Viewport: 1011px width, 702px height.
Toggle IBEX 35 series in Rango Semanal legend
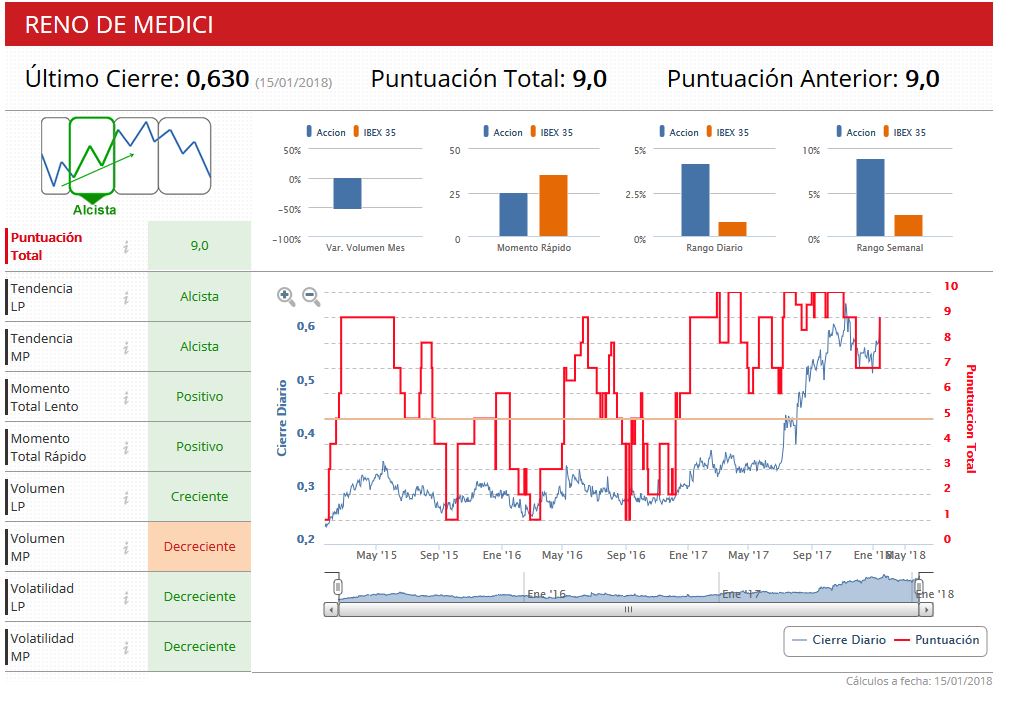904,132
